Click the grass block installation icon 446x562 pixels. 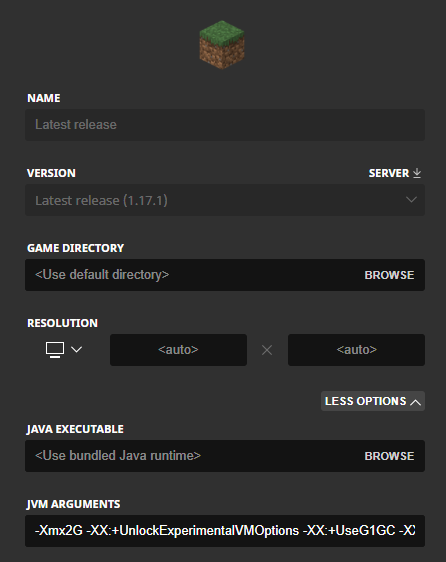pyautogui.click(x=222, y=45)
